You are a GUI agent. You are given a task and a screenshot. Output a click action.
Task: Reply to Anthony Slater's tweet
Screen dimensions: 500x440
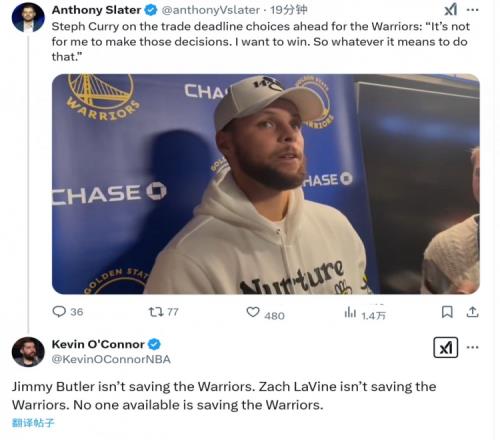click(x=68, y=312)
